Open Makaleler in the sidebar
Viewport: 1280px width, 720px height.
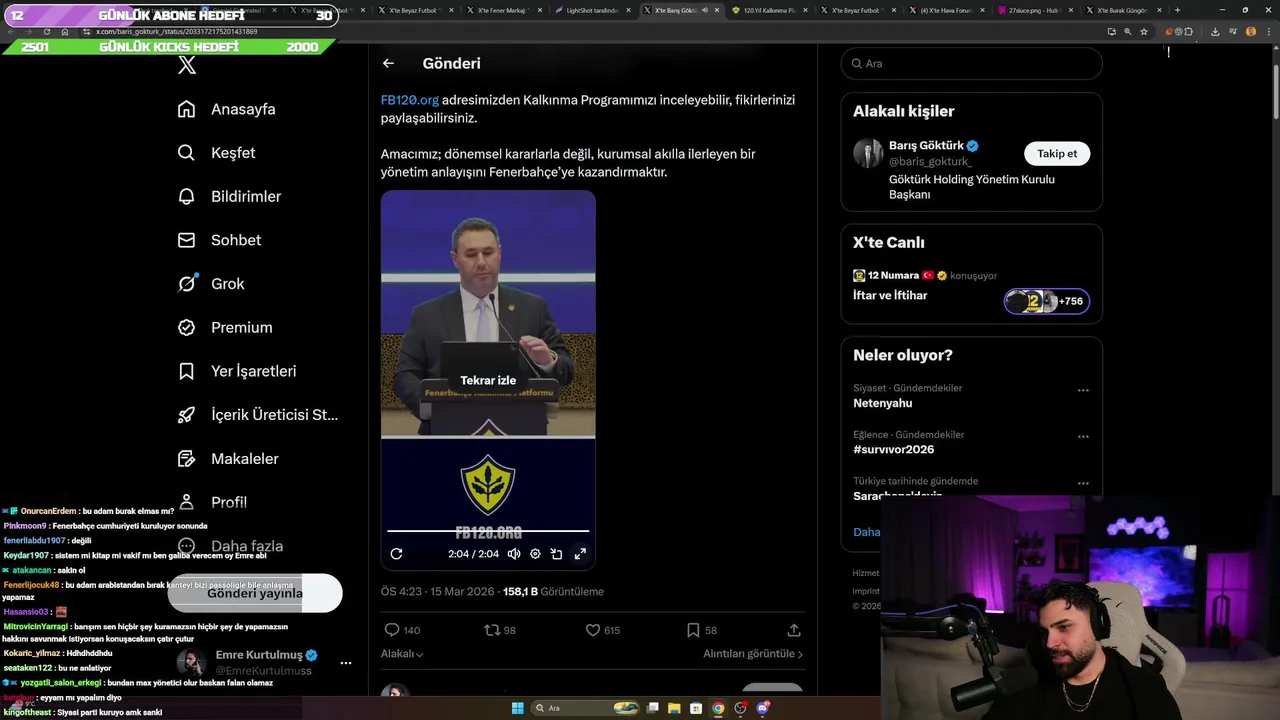pos(228,458)
